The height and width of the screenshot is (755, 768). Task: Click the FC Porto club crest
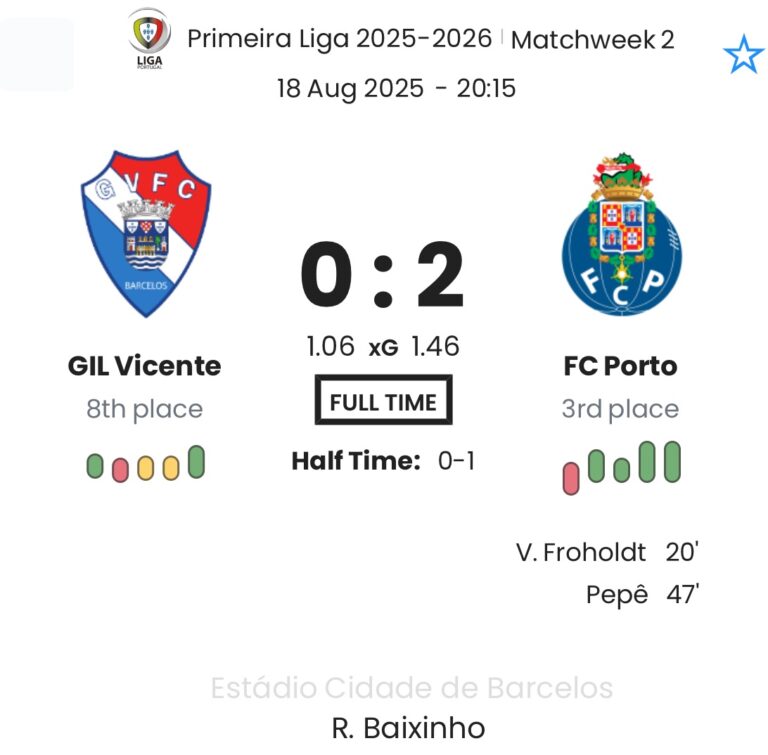[621, 235]
